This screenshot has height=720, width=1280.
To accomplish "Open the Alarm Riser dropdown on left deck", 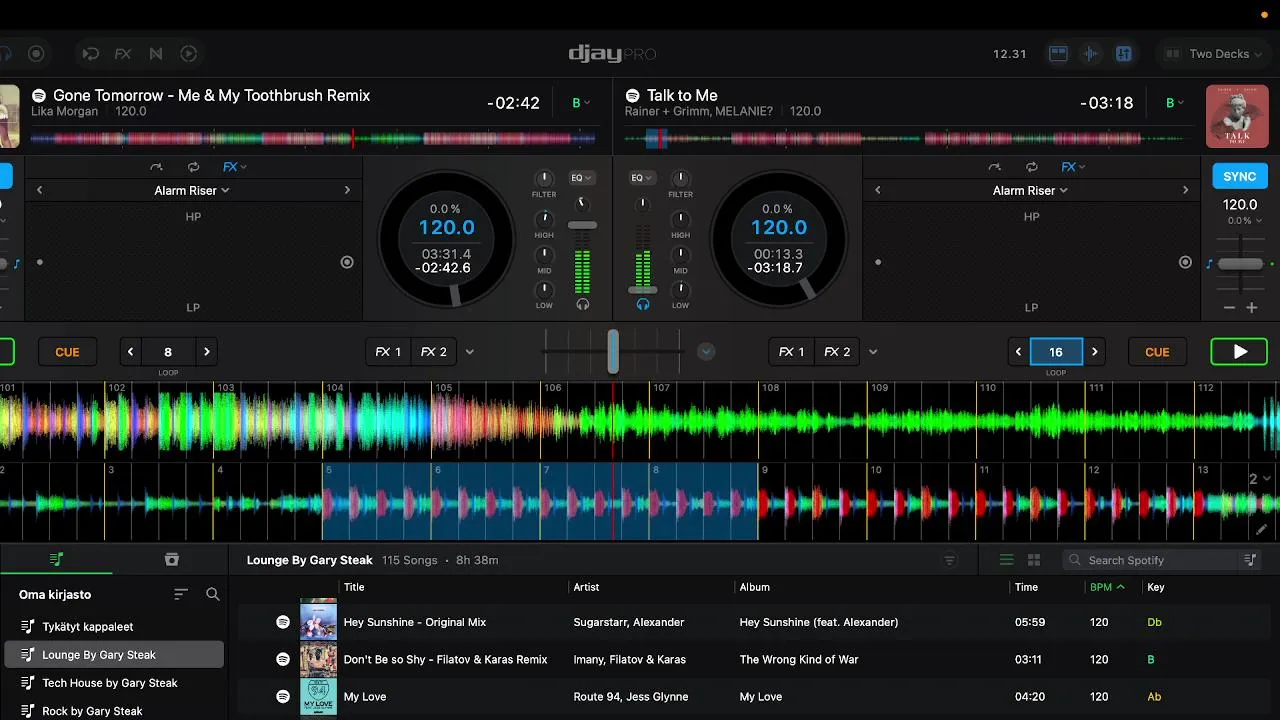I will (x=192, y=190).
